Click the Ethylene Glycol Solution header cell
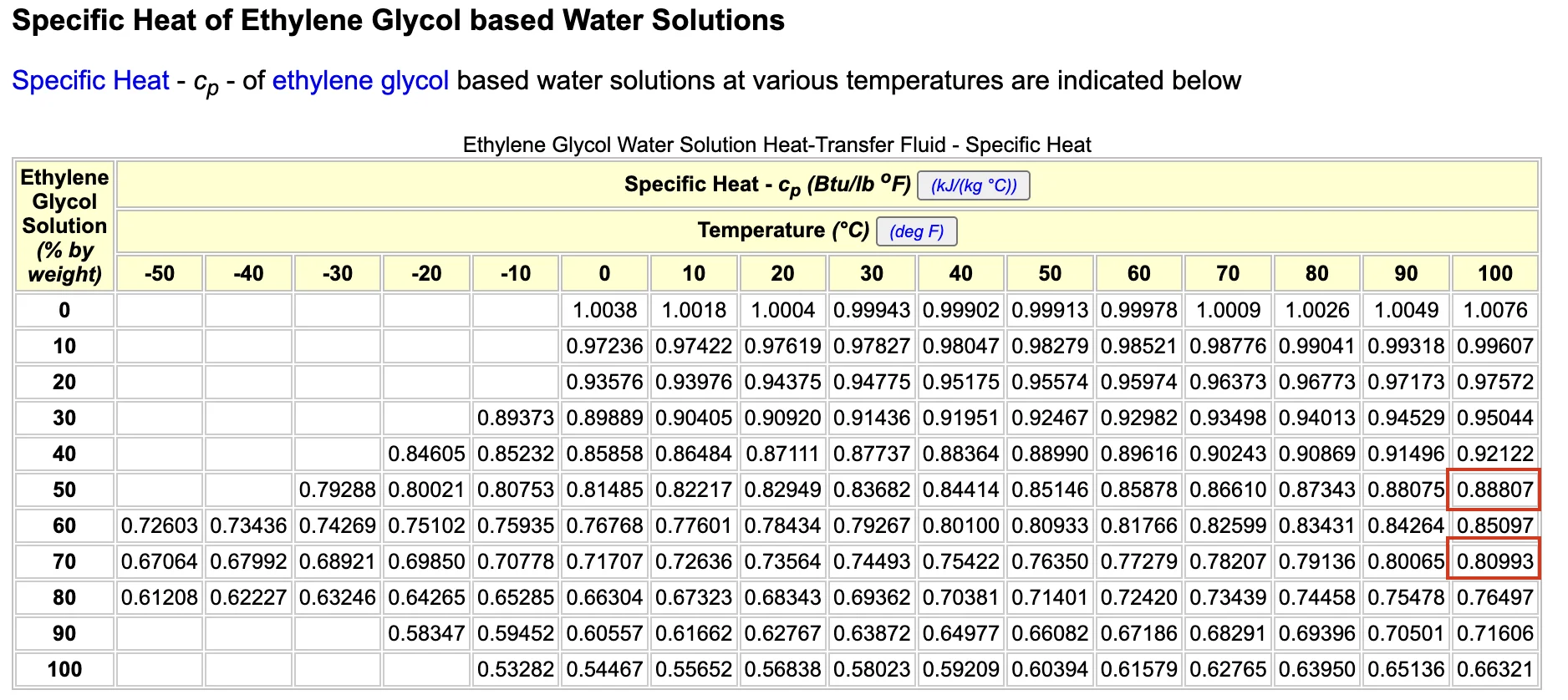Image resolution: width=1568 pixels, height=700 pixels. point(64,226)
